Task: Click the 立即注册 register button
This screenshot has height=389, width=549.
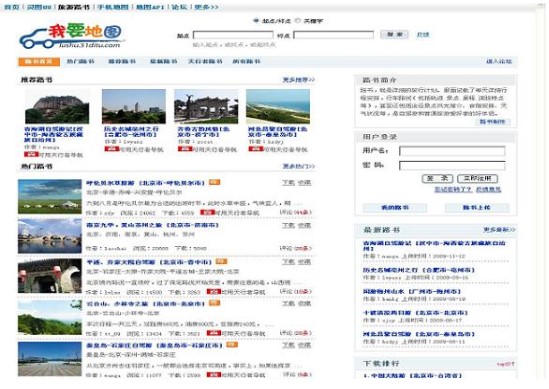Action: pyautogui.click(x=478, y=179)
